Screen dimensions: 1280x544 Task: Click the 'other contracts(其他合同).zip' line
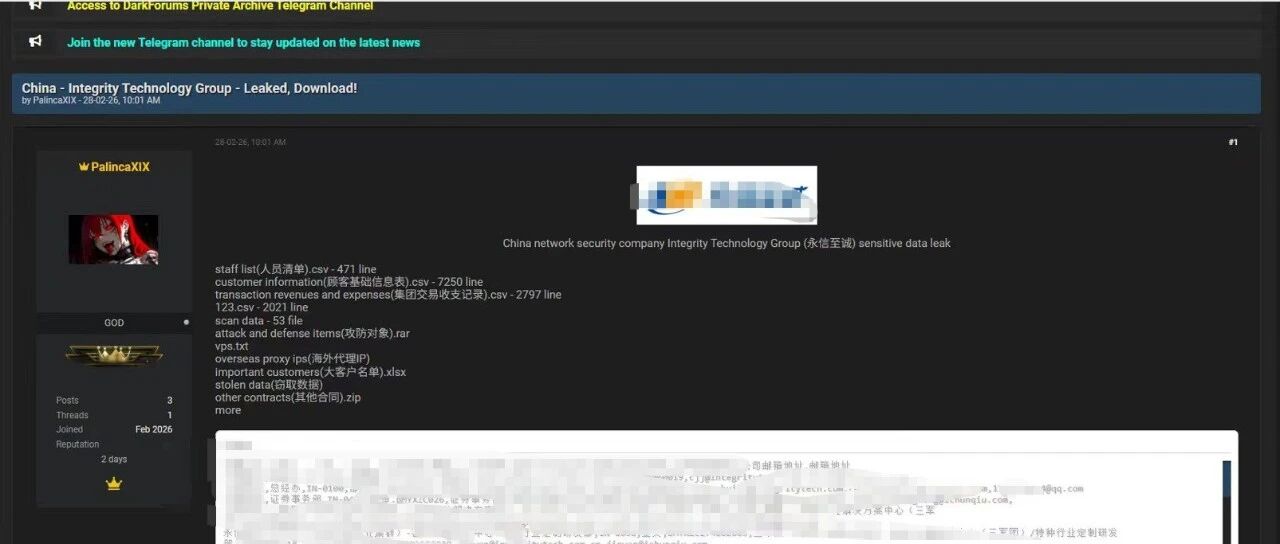[x=288, y=397]
